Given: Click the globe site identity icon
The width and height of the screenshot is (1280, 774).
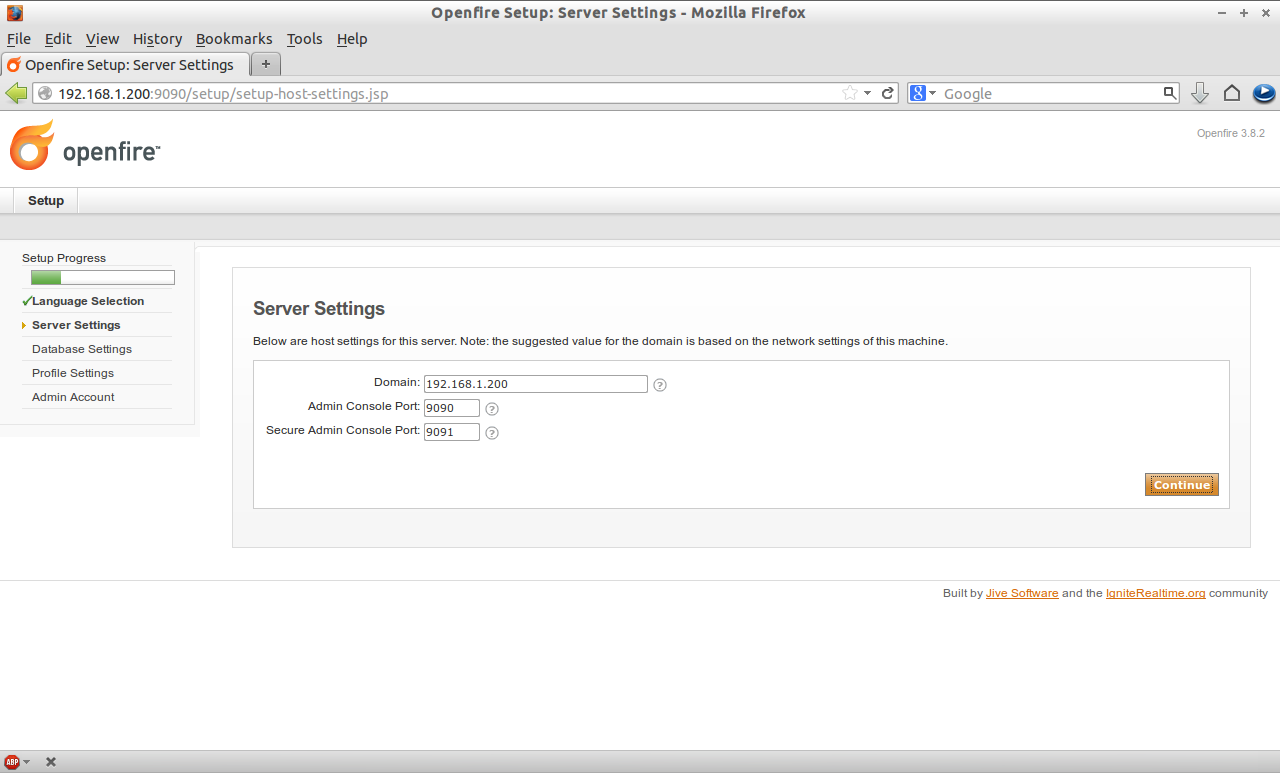Looking at the screenshot, I should (44, 93).
